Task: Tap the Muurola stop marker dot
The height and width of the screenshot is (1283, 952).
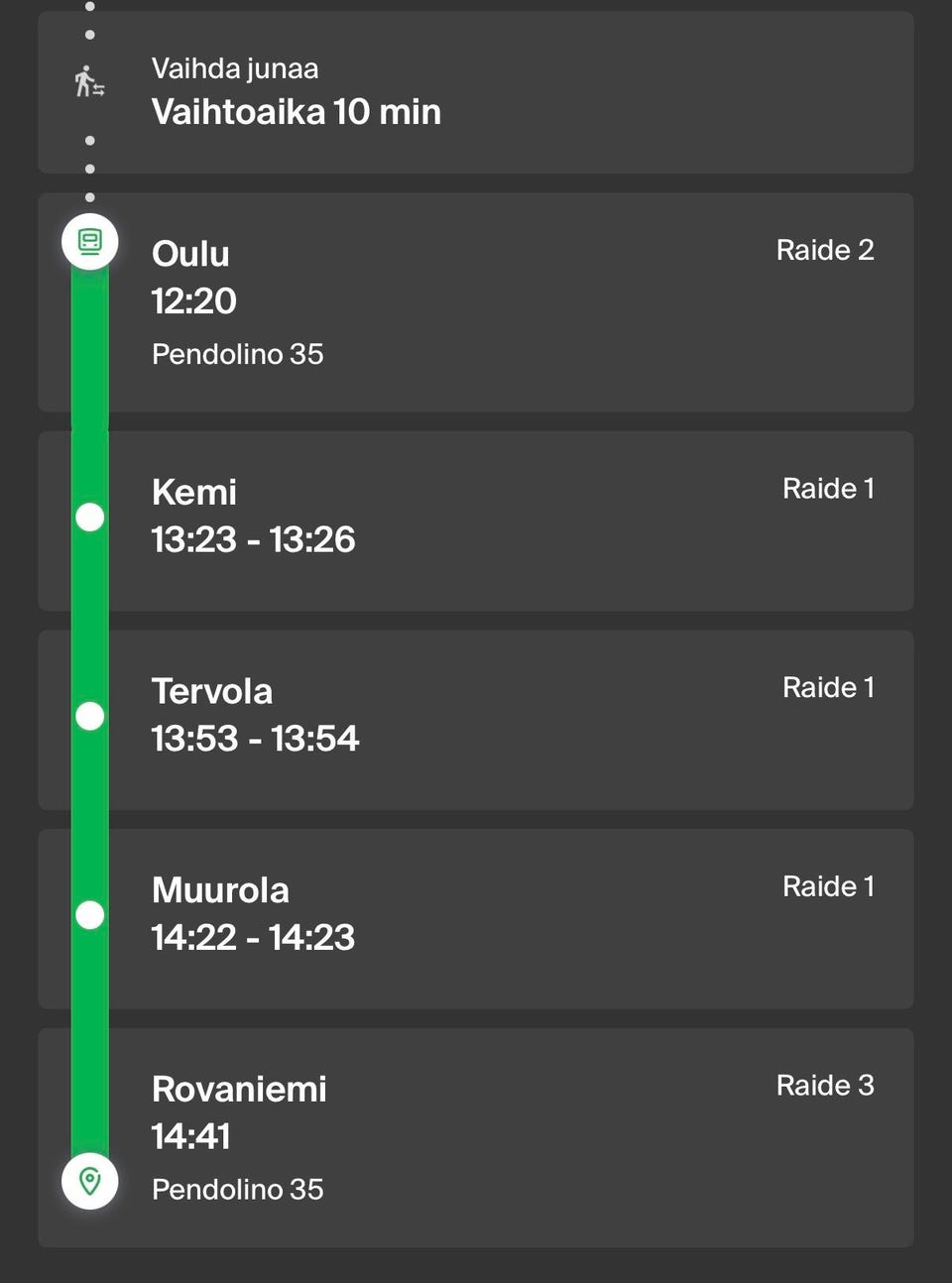Action: (90, 914)
